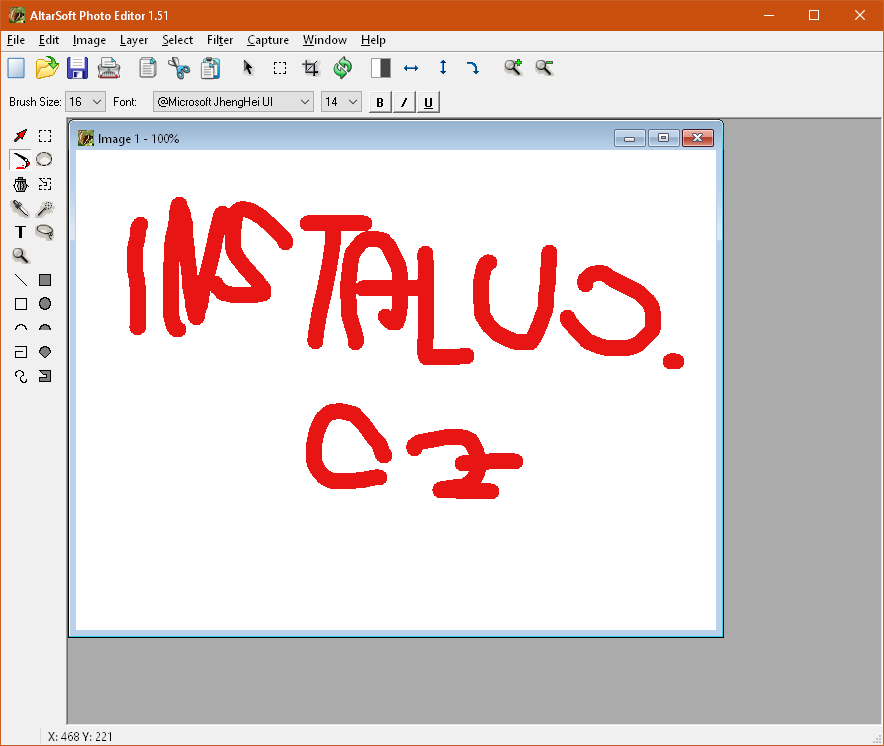Image resolution: width=884 pixels, height=746 pixels.
Task: Select the outlined polygon path tool
Action: point(20,352)
